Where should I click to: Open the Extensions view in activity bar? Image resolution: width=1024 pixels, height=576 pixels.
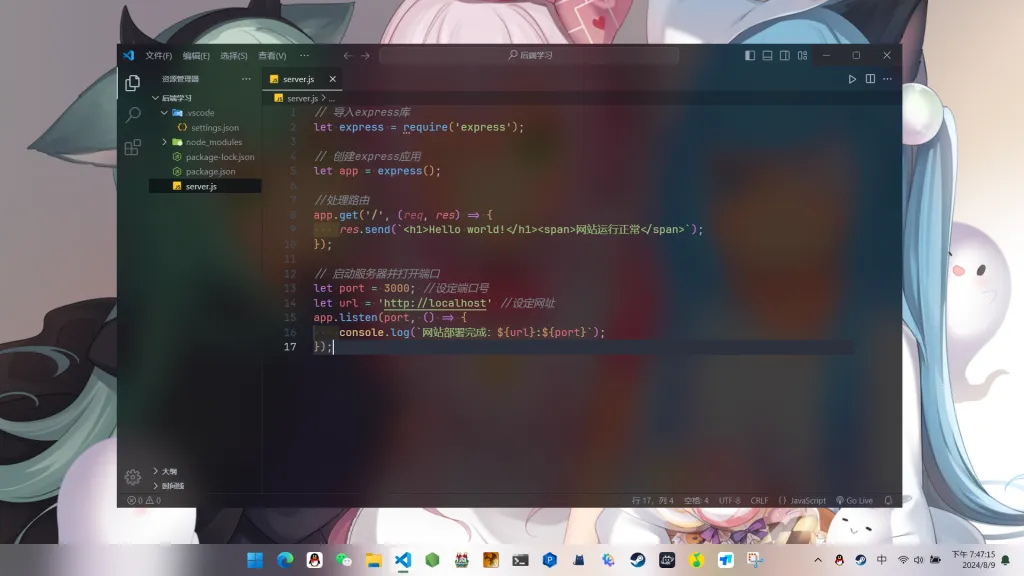coord(133,147)
